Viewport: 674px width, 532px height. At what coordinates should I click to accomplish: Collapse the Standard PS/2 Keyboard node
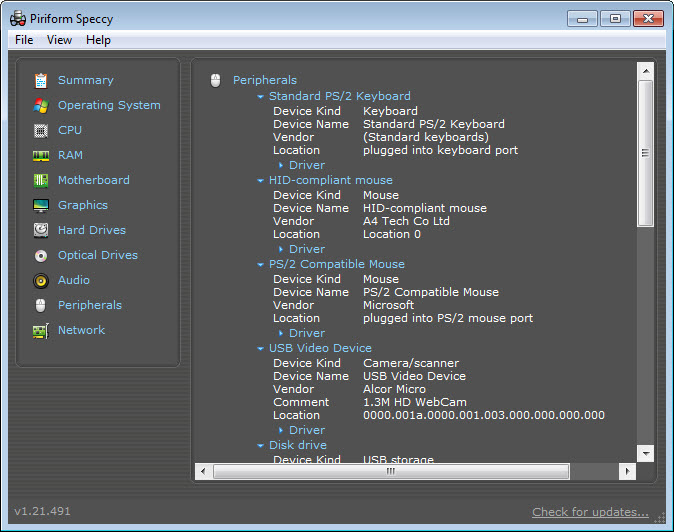(x=260, y=97)
